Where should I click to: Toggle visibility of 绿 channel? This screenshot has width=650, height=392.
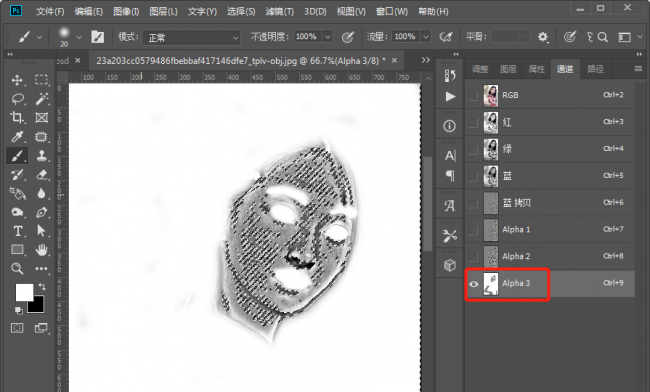(x=473, y=150)
